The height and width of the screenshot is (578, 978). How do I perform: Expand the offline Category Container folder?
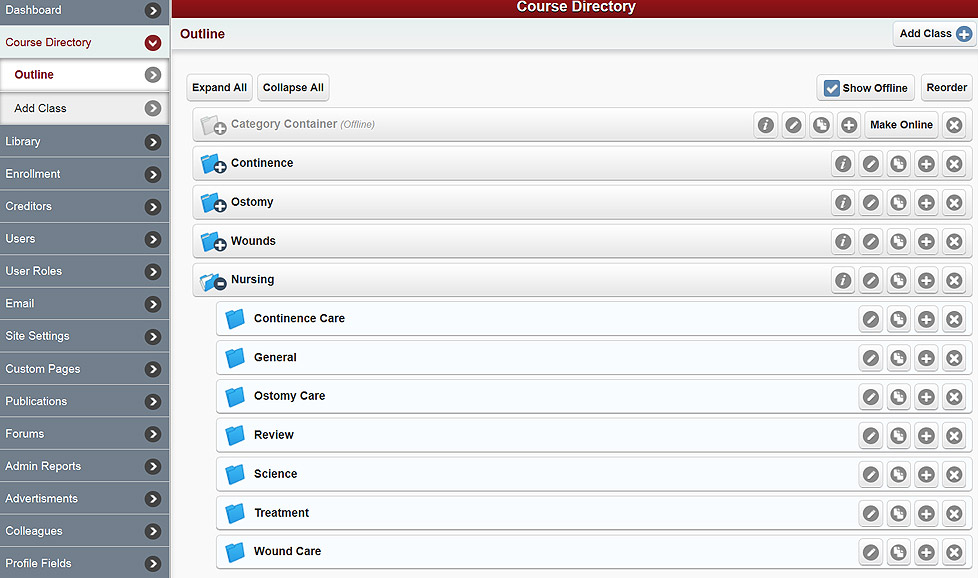pos(213,125)
